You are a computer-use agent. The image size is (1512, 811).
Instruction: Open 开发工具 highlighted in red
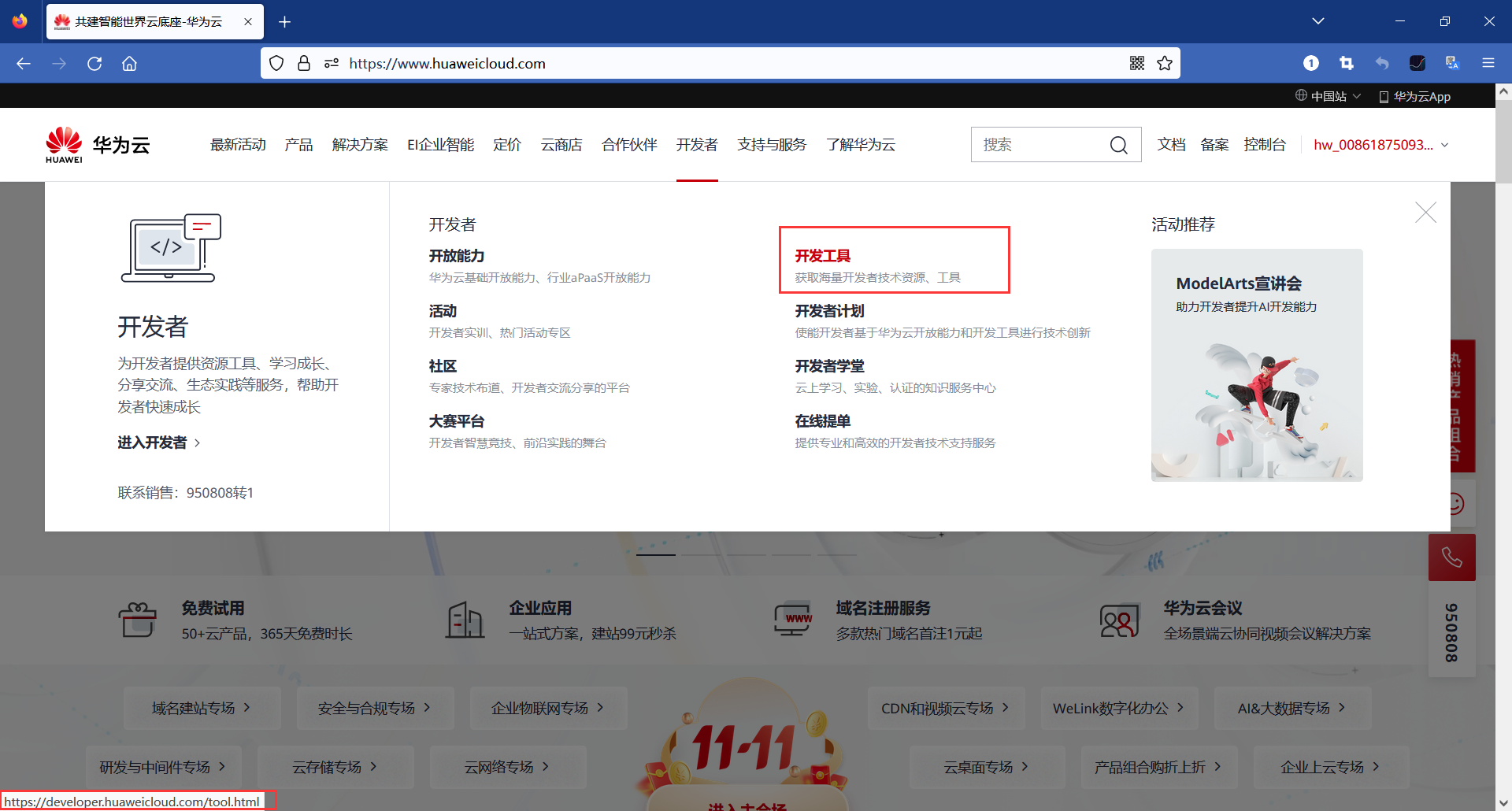point(823,255)
